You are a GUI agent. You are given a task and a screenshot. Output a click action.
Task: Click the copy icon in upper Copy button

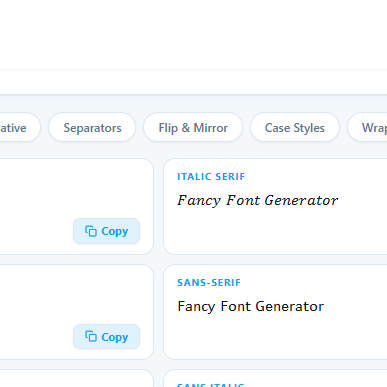click(91, 231)
